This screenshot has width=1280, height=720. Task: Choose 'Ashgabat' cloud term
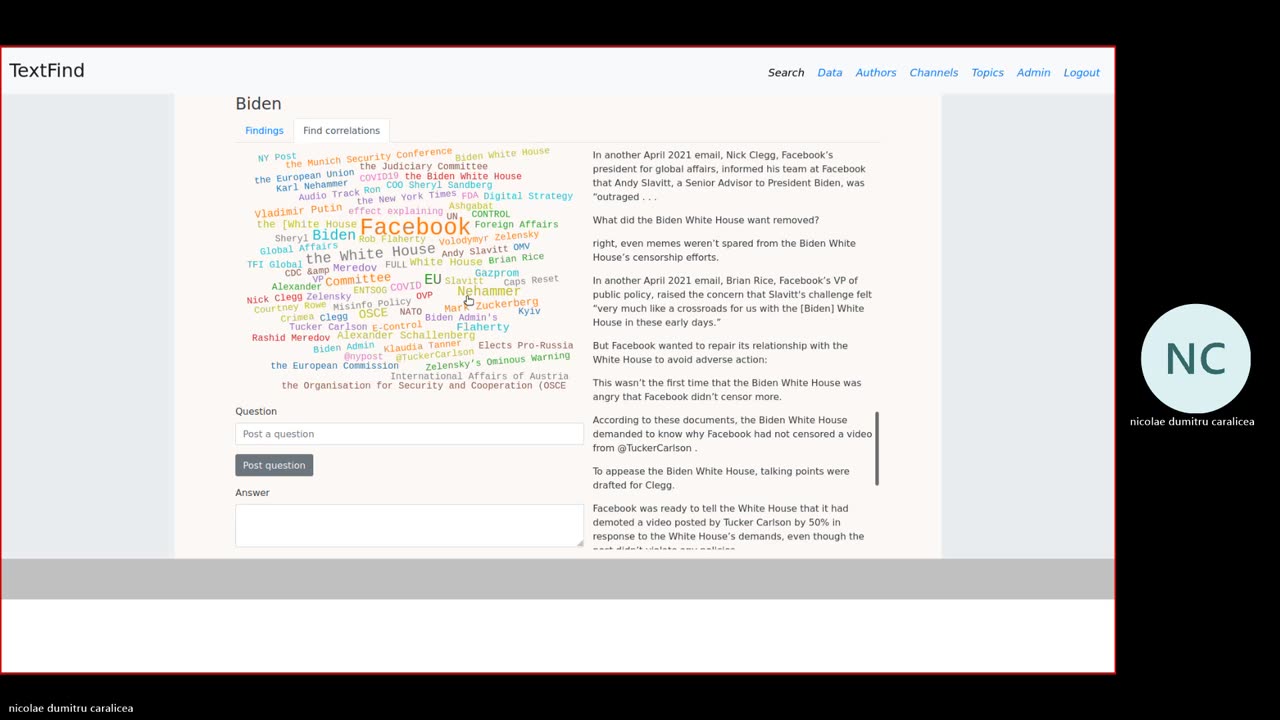point(470,206)
